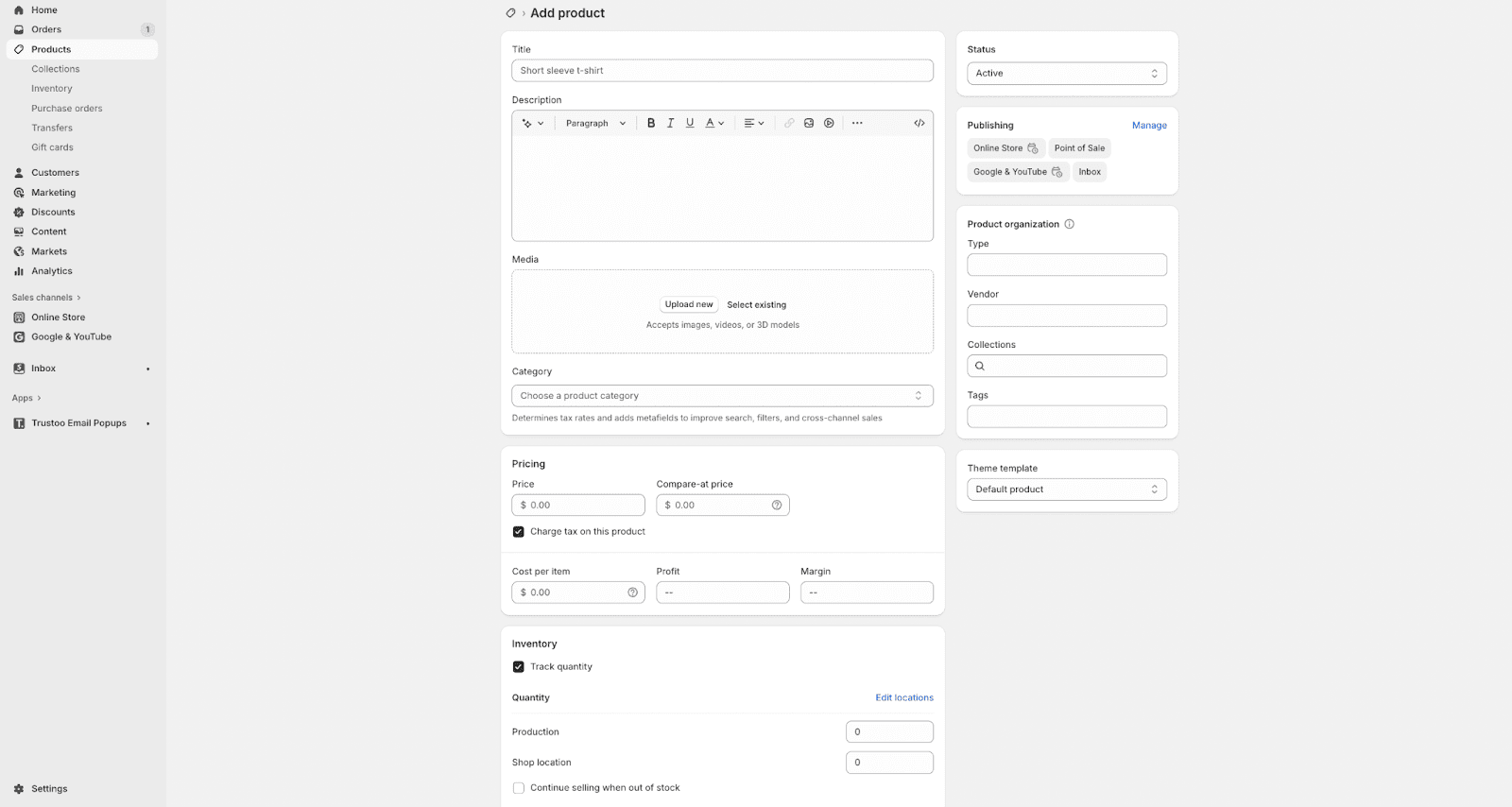This screenshot has width=1512, height=807.
Task: Enable Continue selling when out of stock
Action: 519,788
